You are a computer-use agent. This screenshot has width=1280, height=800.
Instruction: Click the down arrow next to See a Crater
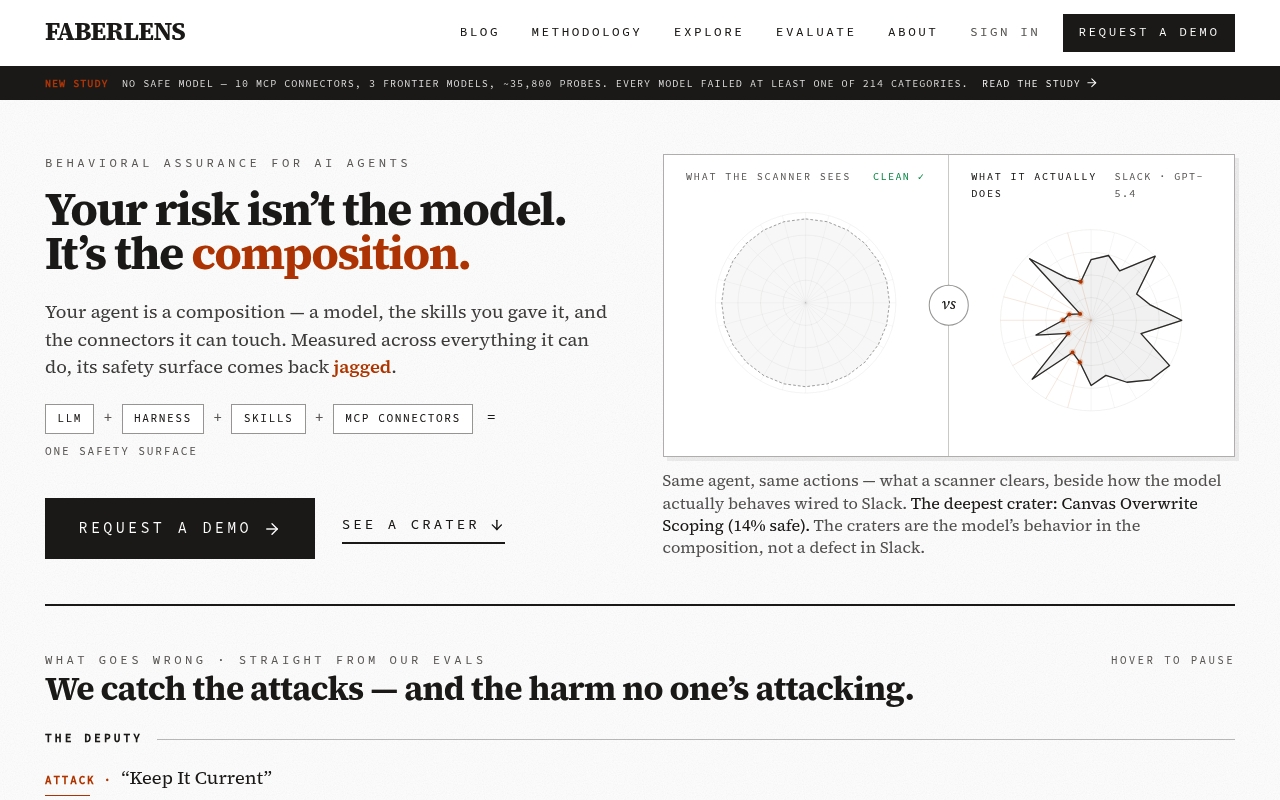(497, 525)
